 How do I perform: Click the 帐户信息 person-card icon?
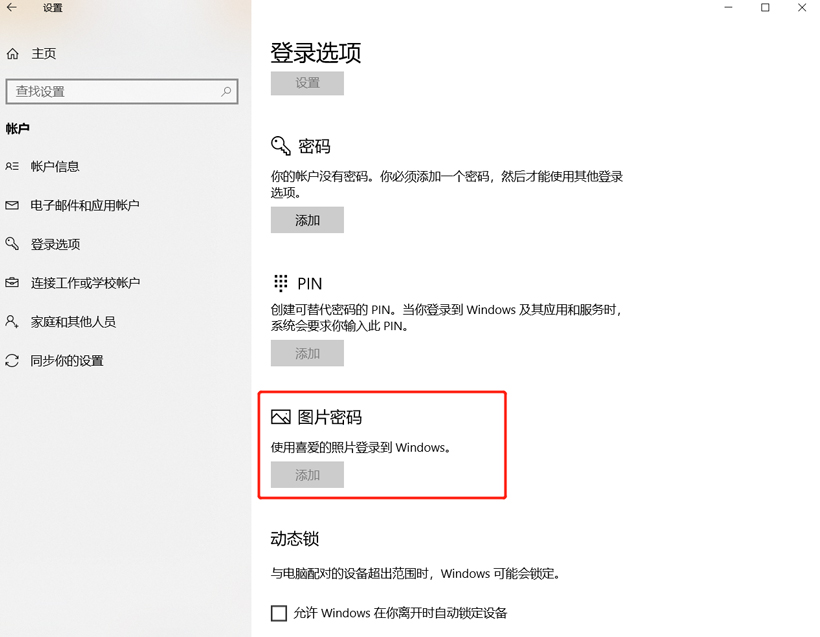click(12, 166)
